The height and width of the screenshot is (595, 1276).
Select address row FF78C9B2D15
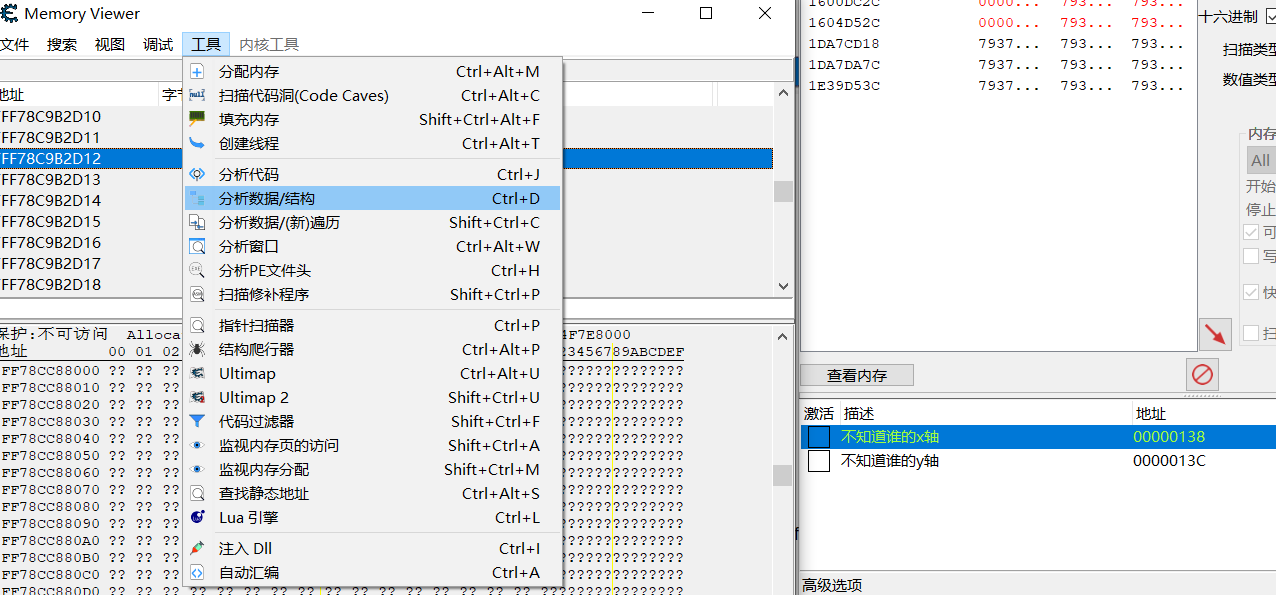[x=52, y=222]
